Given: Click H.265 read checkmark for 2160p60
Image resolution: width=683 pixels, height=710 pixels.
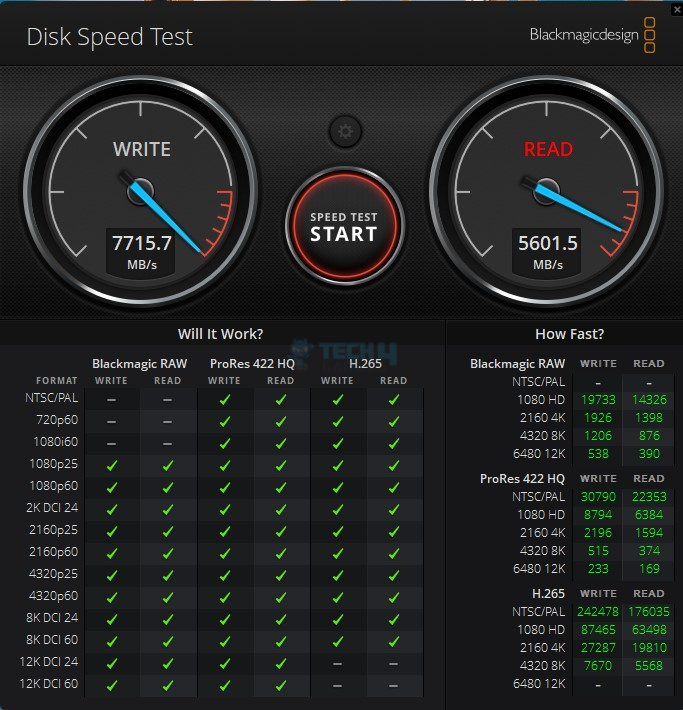Looking at the screenshot, I should [394, 553].
